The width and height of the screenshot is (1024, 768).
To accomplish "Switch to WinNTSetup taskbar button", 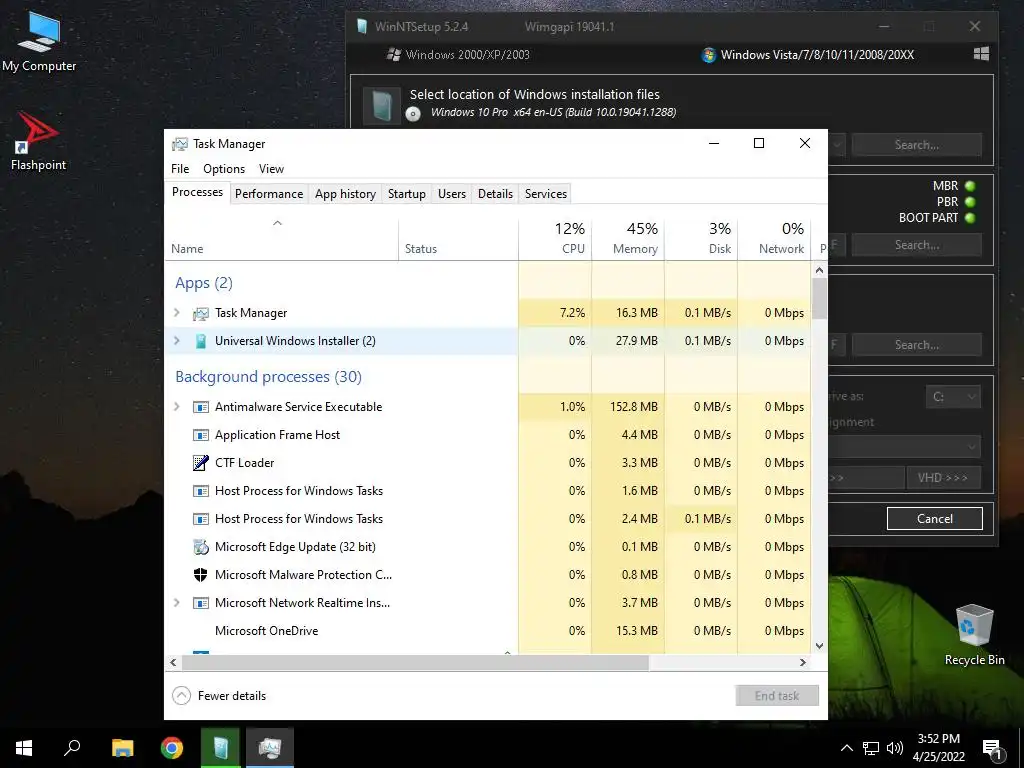I will (221, 748).
